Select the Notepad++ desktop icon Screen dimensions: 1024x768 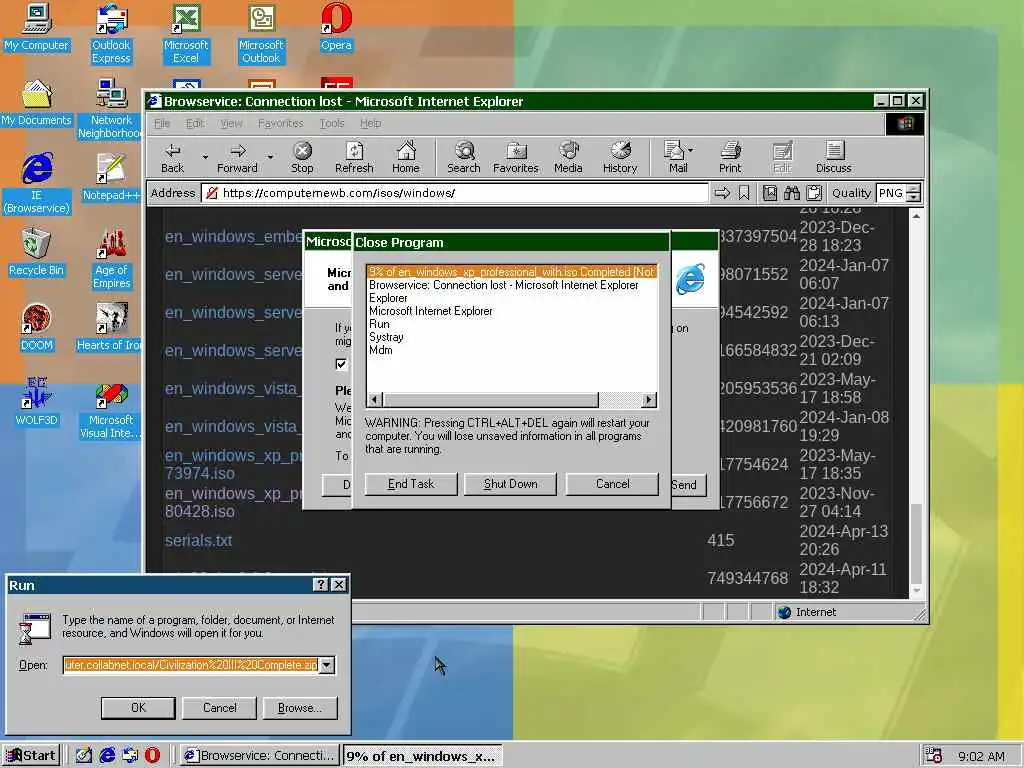(111, 178)
